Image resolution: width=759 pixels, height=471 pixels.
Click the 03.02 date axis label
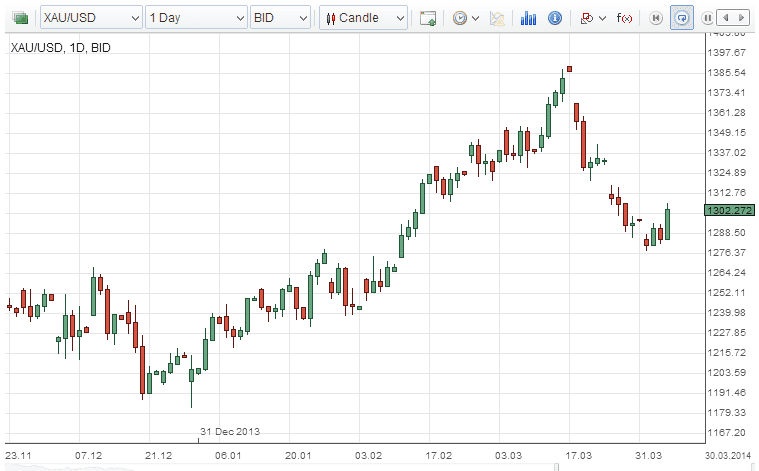coord(368,456)
